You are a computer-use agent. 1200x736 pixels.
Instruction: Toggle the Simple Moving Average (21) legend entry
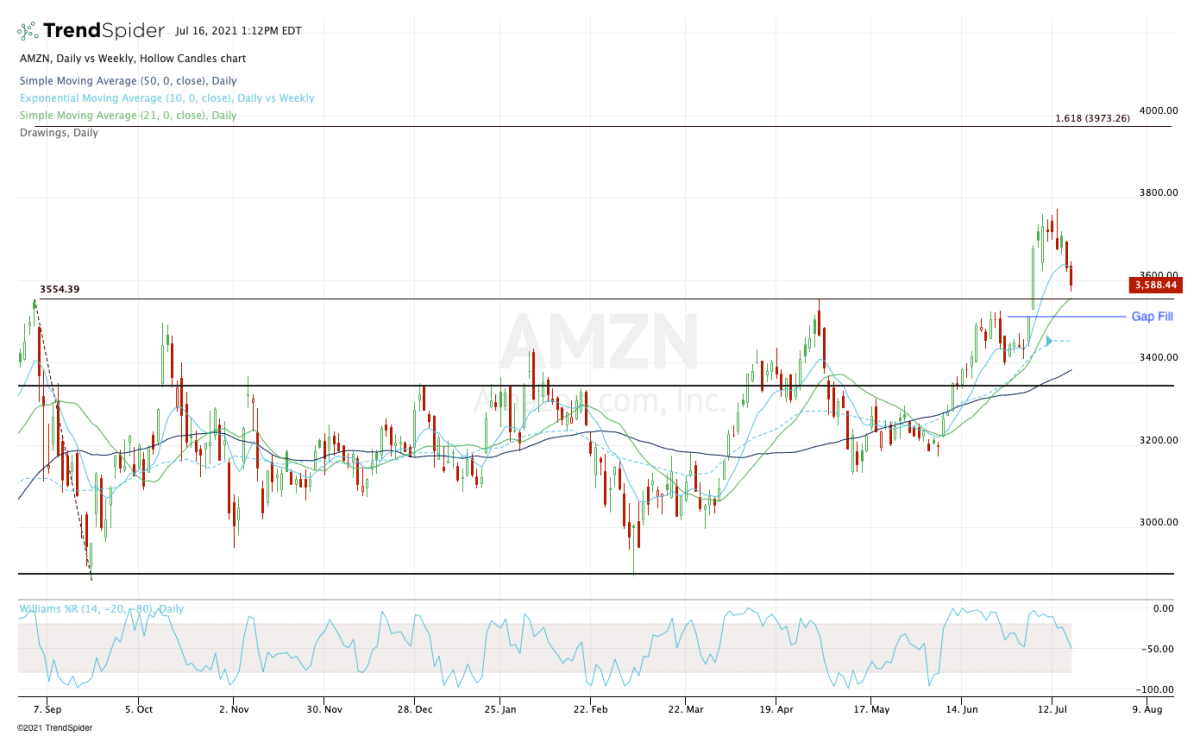tap(127, 115)
